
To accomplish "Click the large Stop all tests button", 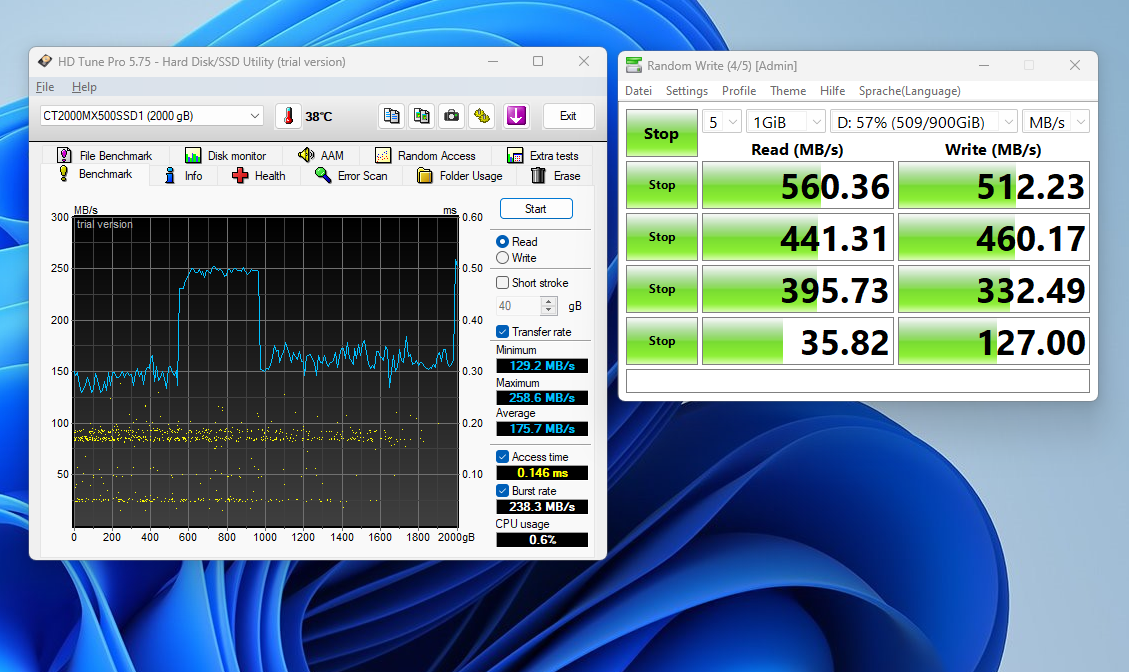I will tap(662, 133).
